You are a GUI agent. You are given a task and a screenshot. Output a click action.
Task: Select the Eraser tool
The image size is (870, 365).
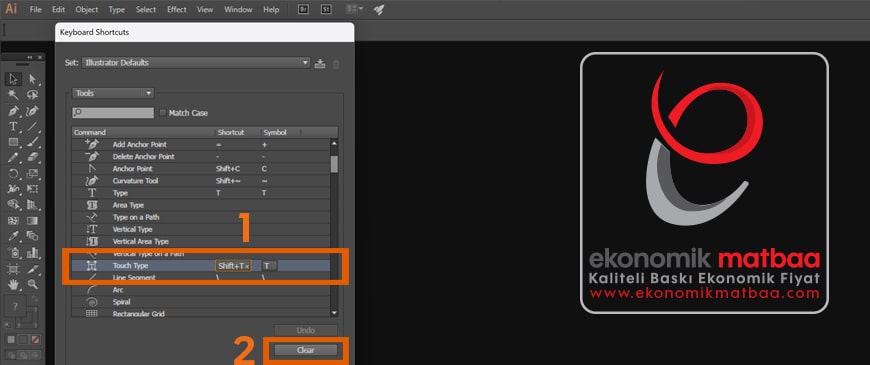[x=32, y=158]
